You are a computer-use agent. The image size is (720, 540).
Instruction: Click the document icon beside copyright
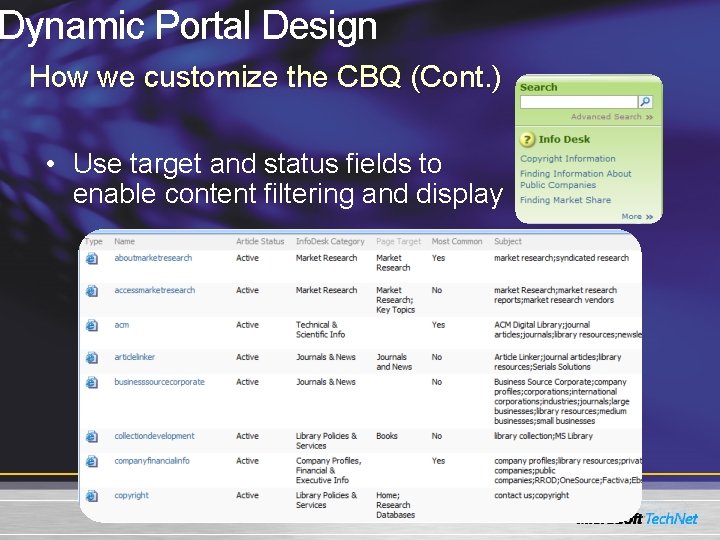pos(92,496)
